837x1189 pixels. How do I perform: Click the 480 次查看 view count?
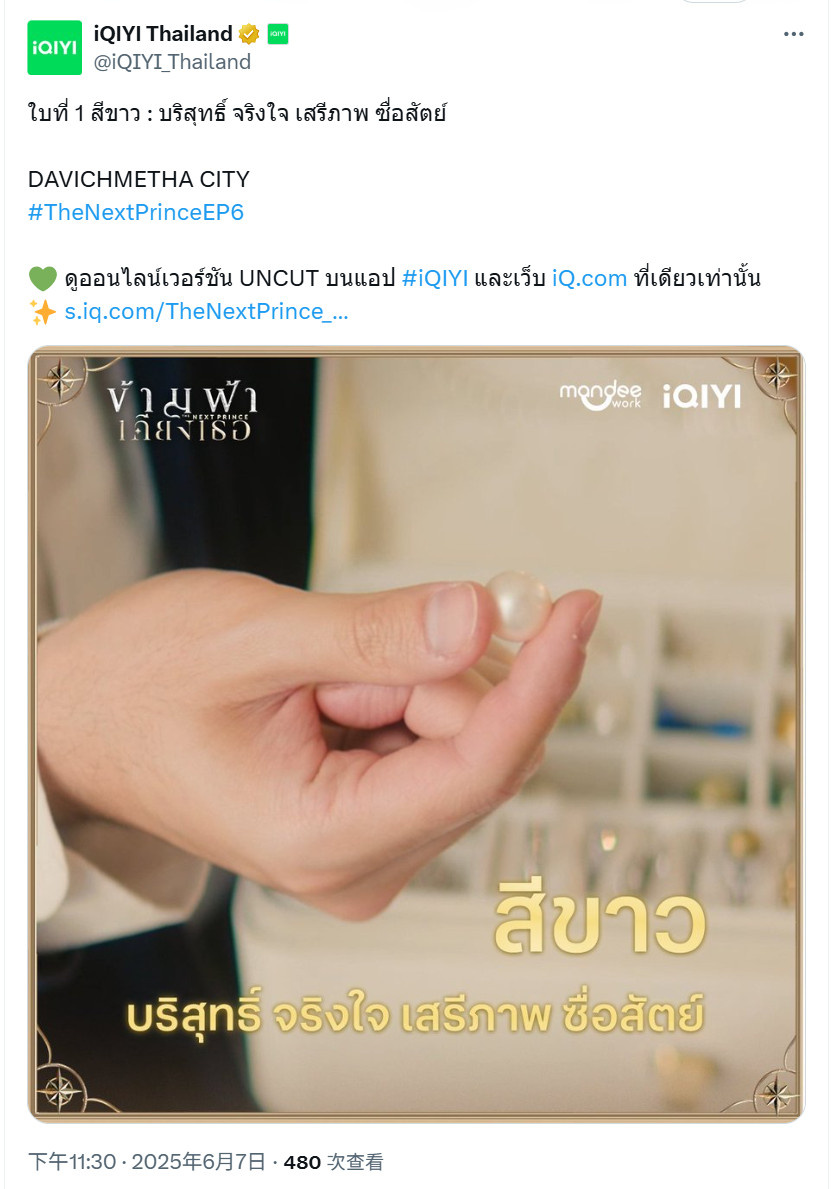coord(333,1162)
